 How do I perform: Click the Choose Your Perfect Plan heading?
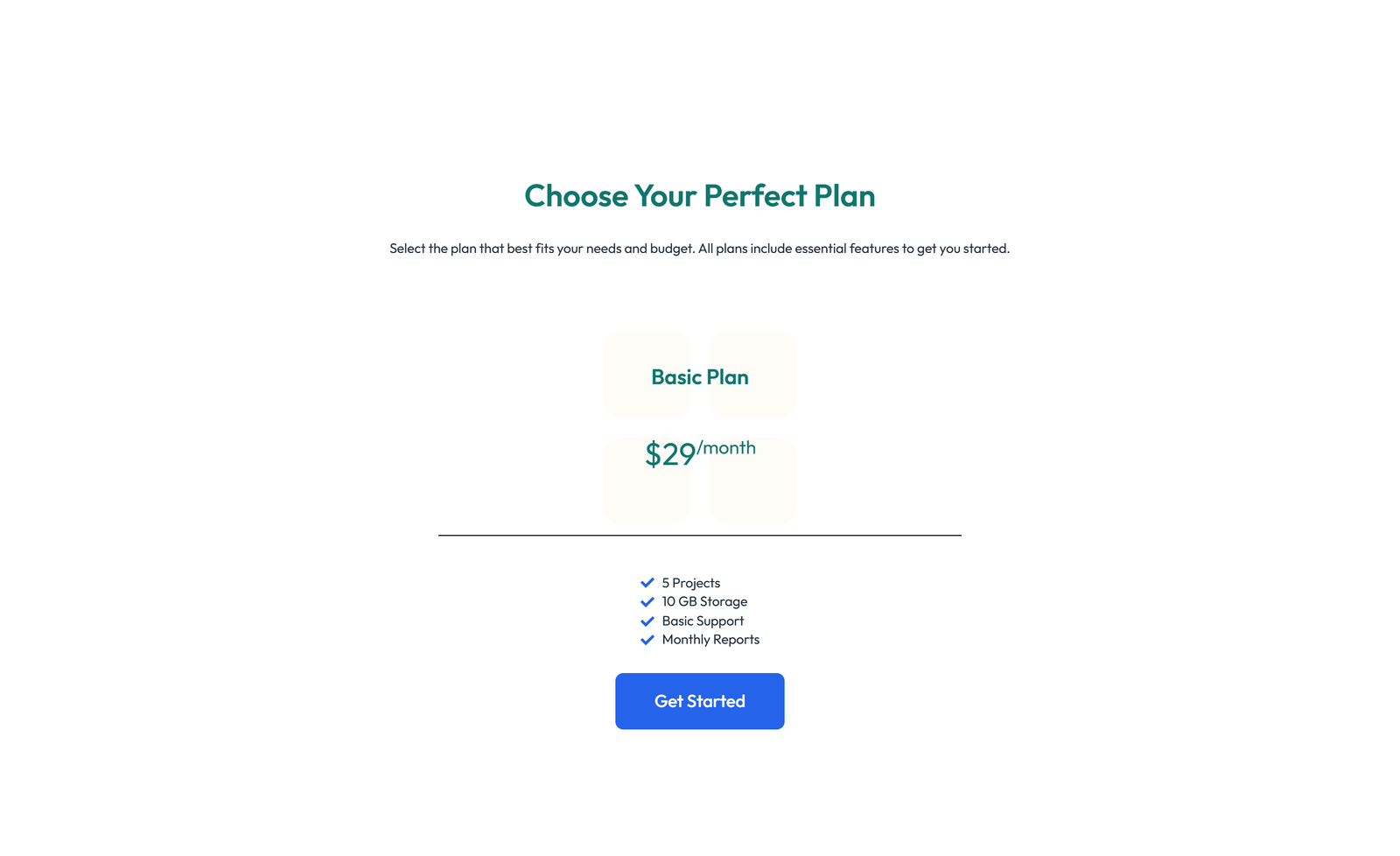[699, 196]
